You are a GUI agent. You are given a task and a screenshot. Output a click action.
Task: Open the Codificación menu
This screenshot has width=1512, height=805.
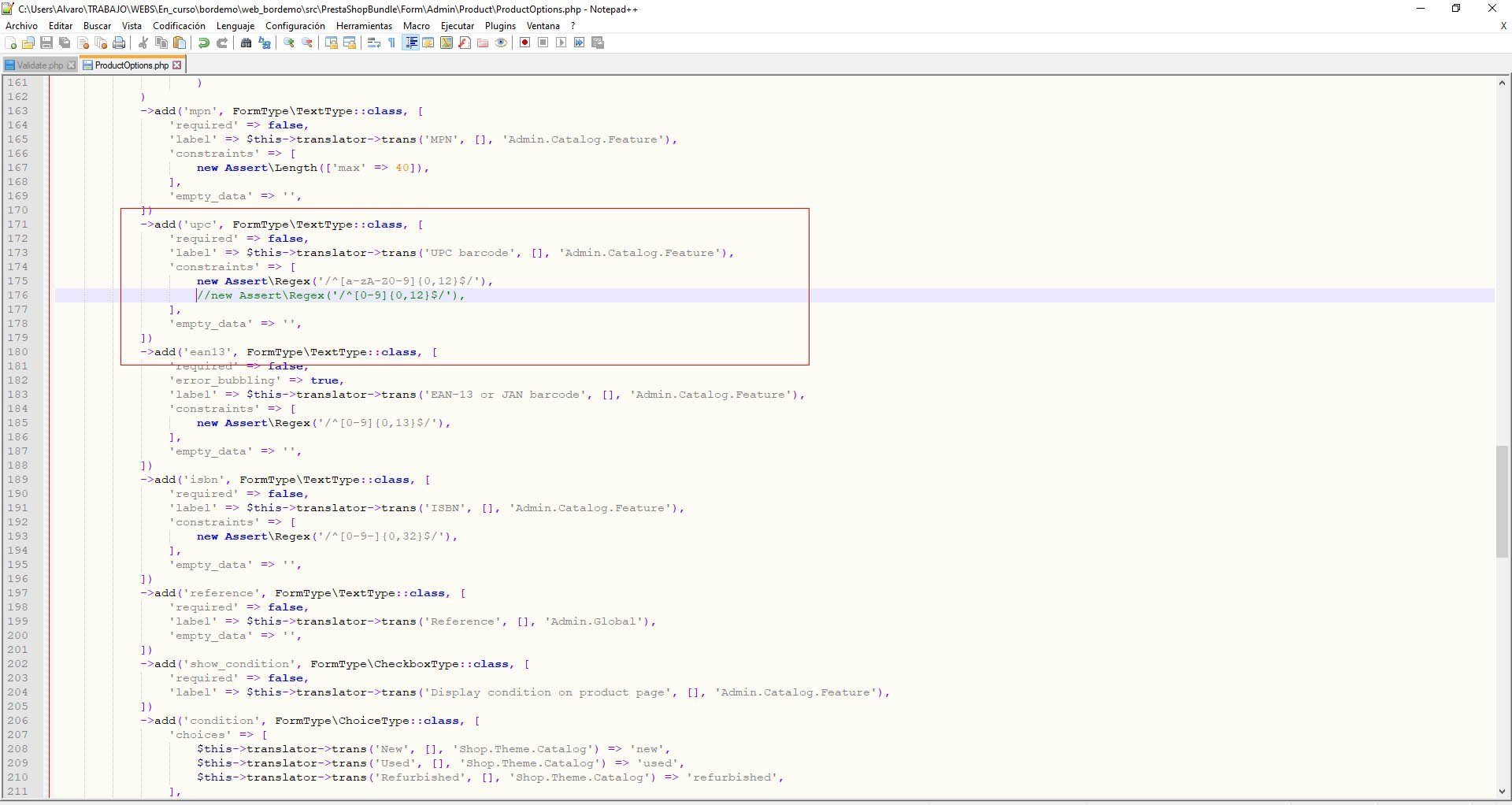click(179, 26)
